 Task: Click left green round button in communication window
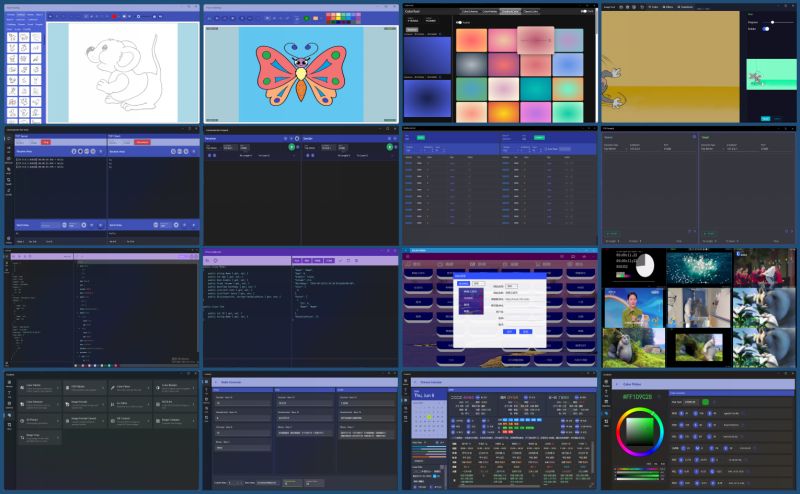pyautogui.click(x=292, y=147)
